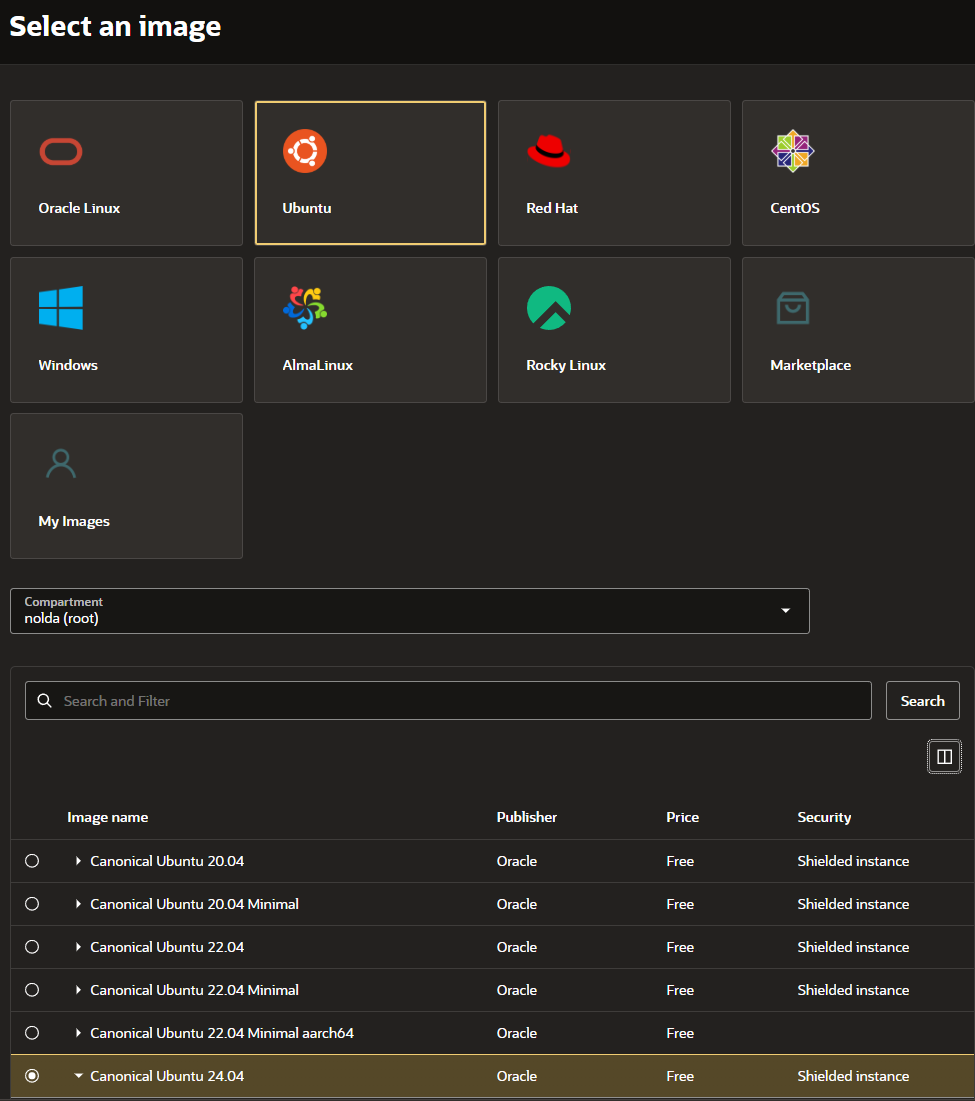The width and height of the screenshot is (975, 1101).
Task: Select Canonical Ubuntu 20.04 radio button
Action: (x=32, y=861)
